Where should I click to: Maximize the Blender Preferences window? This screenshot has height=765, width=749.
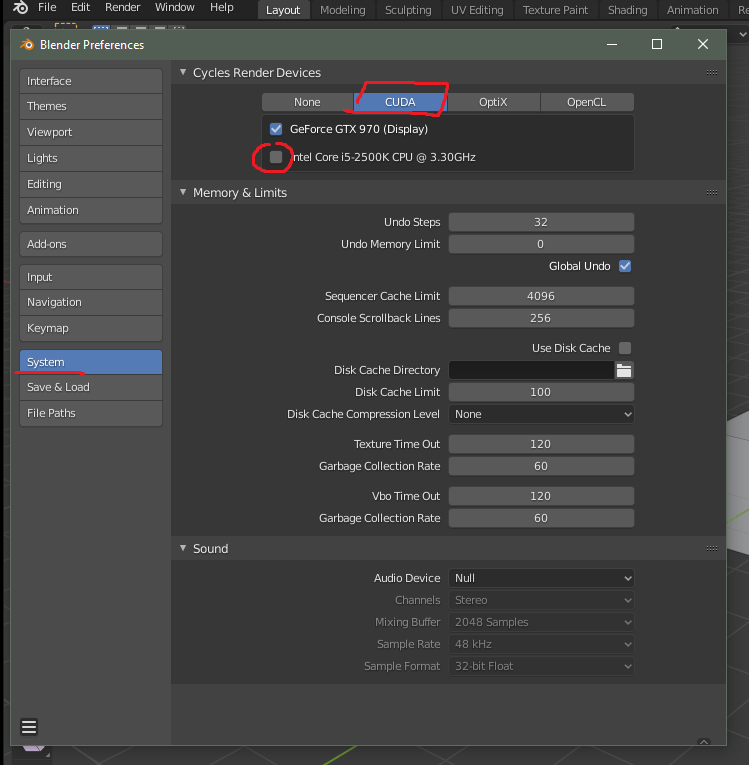(657, 44)
